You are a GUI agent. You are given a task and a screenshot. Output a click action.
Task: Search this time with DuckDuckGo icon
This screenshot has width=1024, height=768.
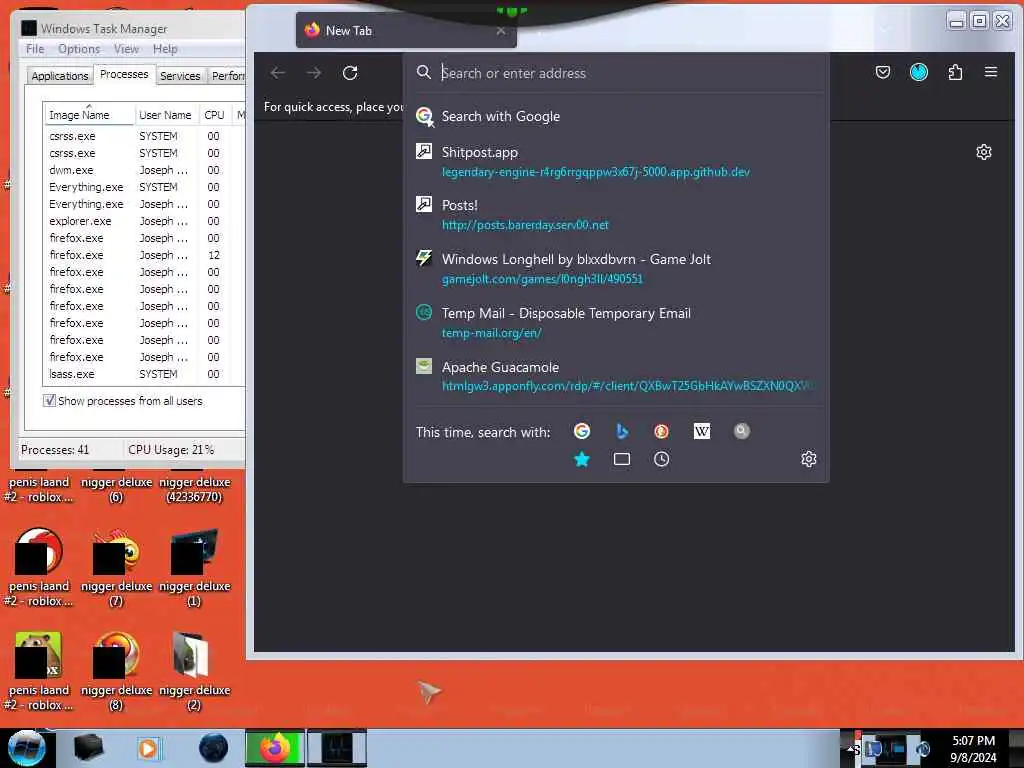coord(661,431)
